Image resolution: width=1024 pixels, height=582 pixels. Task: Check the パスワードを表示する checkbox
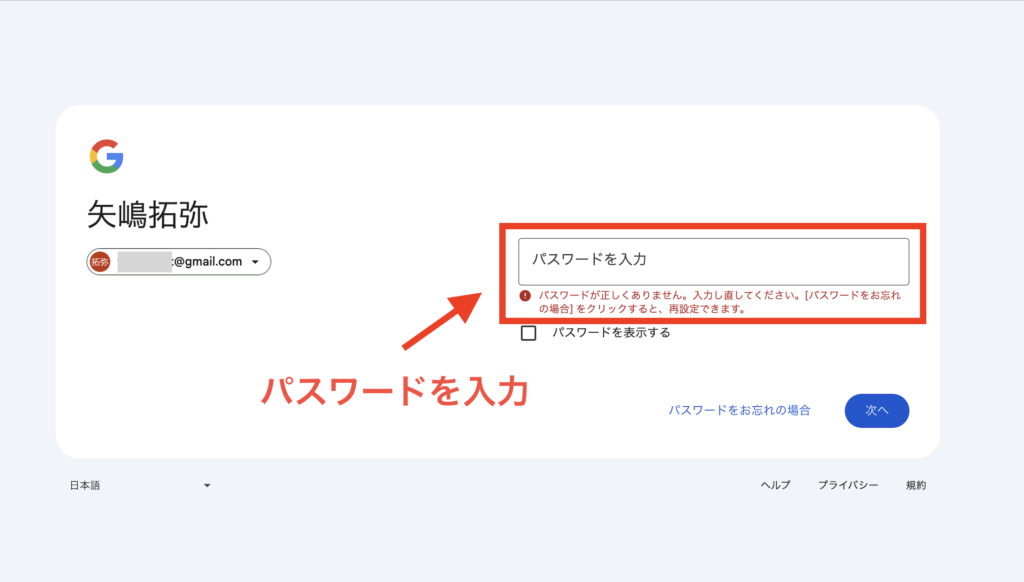pos(528,333)
